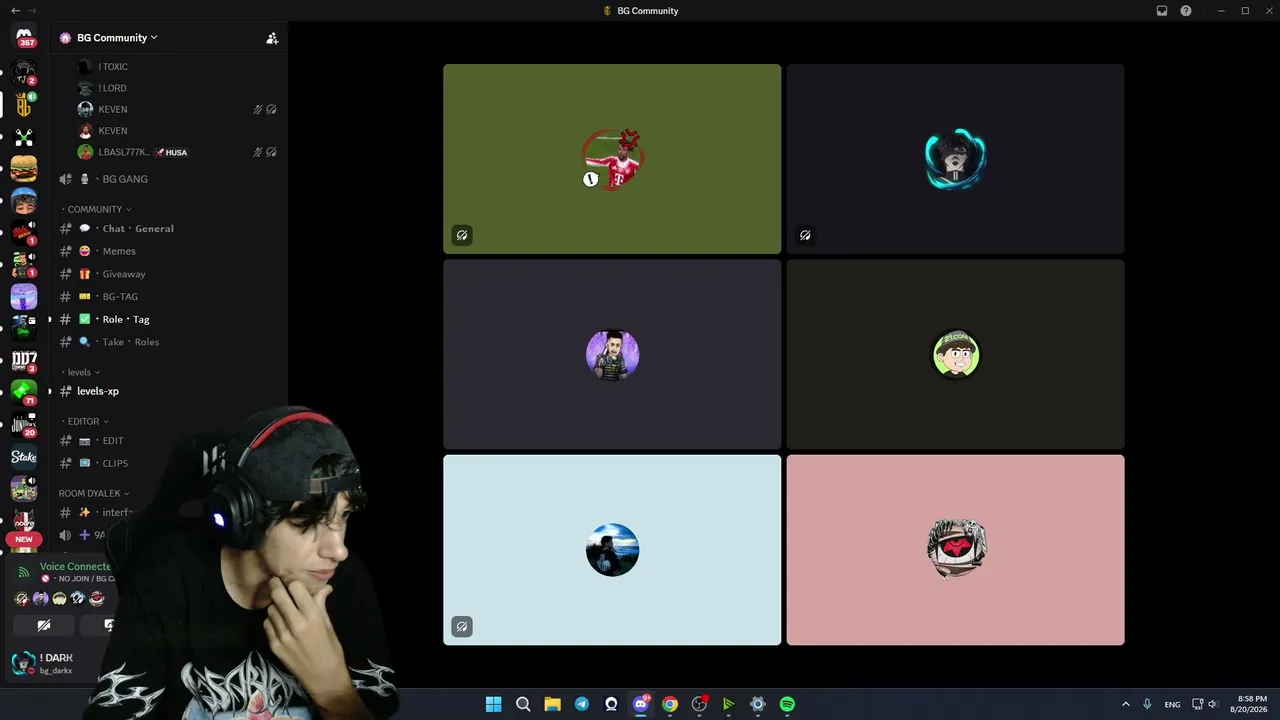The image size is (1280, 720).
Task: Open the Help icon in title bar
Action: (1186, 11)
